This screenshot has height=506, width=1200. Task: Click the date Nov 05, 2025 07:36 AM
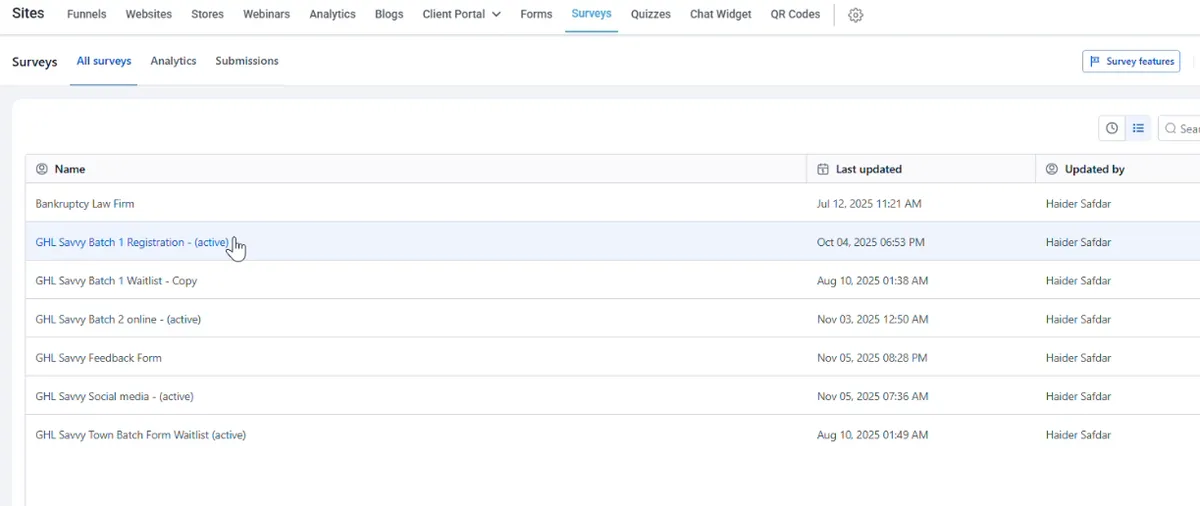872,396
